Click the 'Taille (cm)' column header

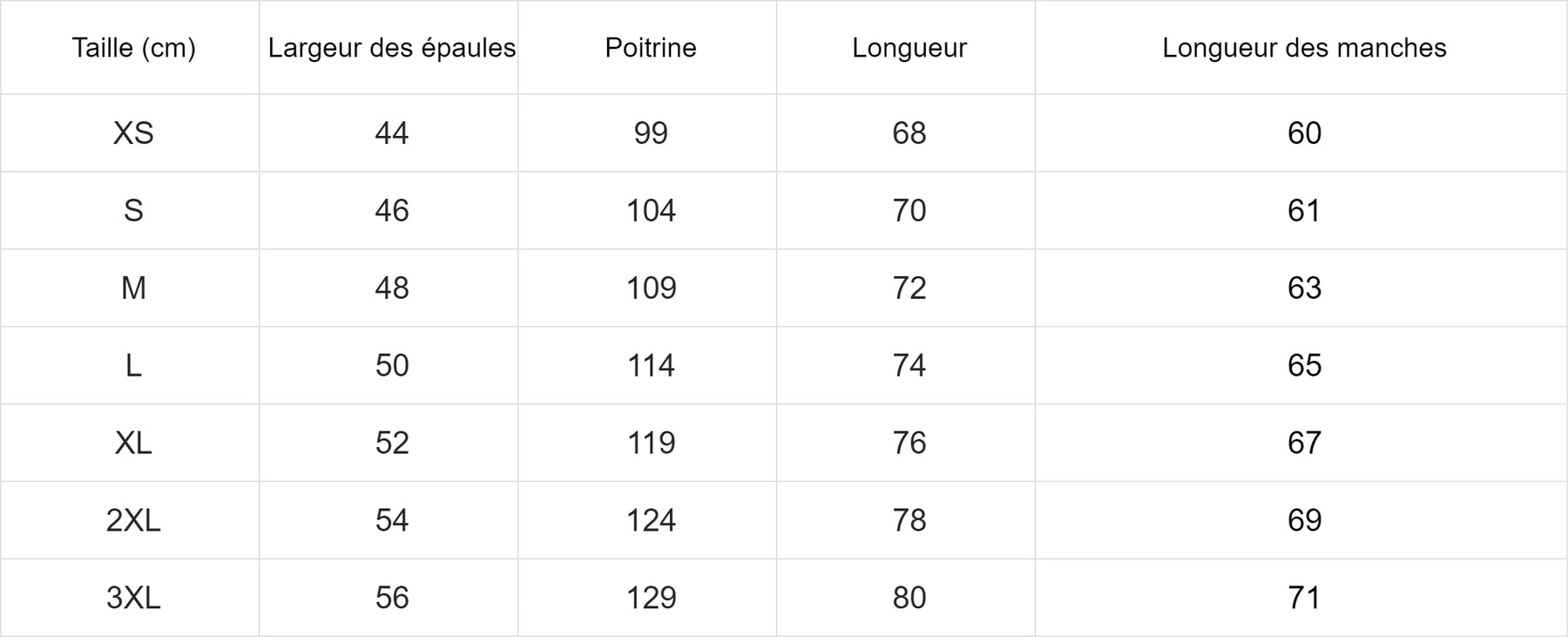133,48
